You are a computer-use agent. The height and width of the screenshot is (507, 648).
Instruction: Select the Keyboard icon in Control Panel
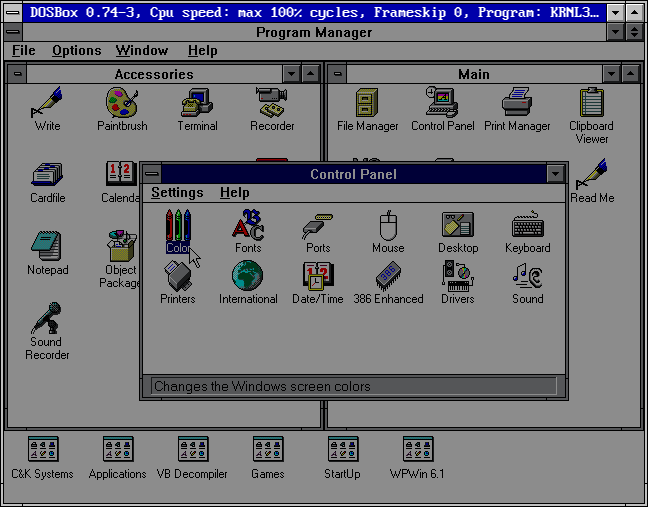(x=528, y=231)
